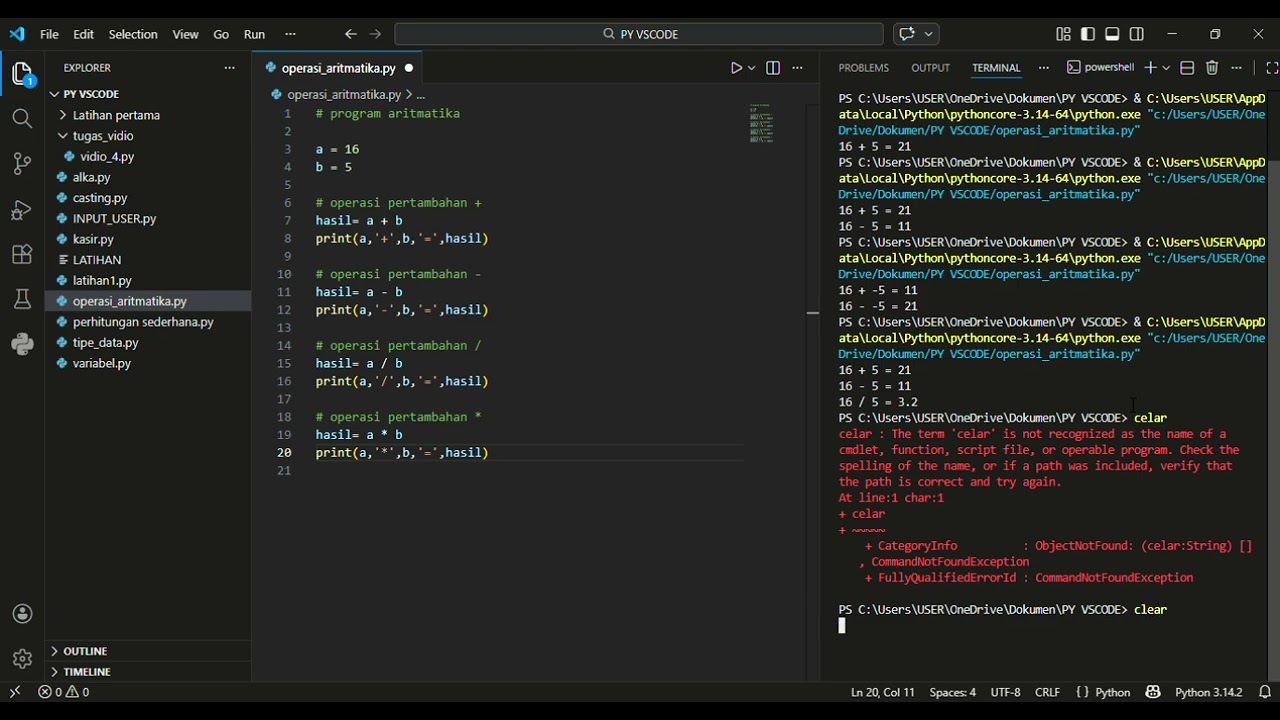Open the Python extension sidebar icon
This screenshot has width=1280, height=720.
pyautogui.click(x=22, y=344)
